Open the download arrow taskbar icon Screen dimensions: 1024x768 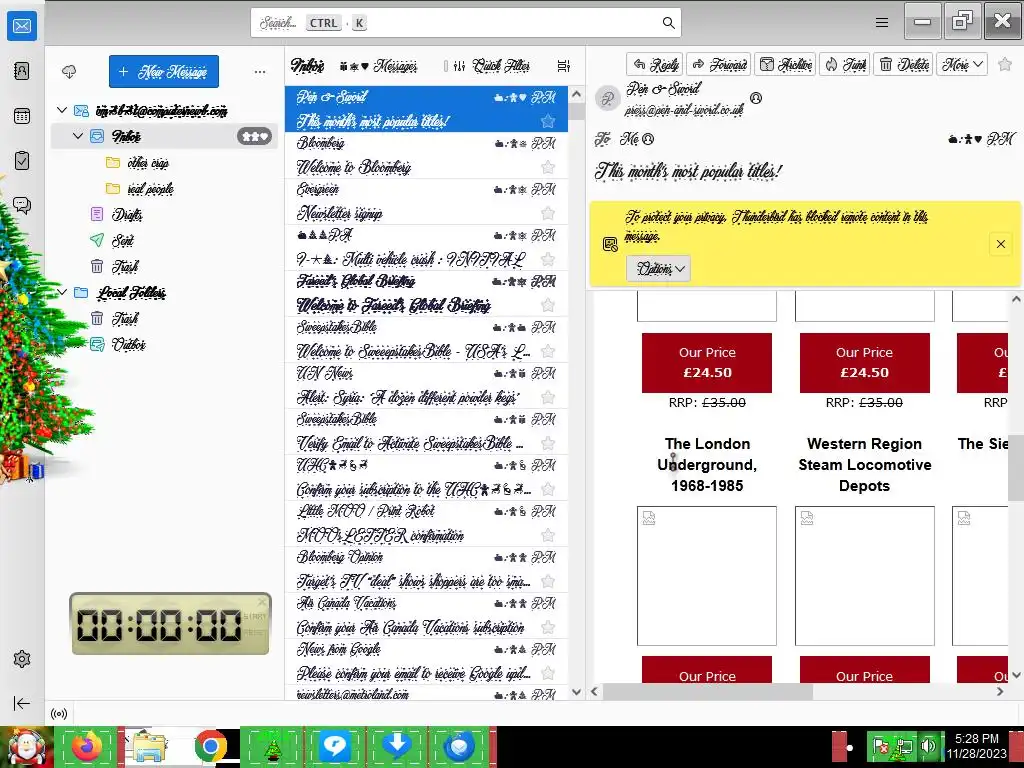tap(396, 746)
